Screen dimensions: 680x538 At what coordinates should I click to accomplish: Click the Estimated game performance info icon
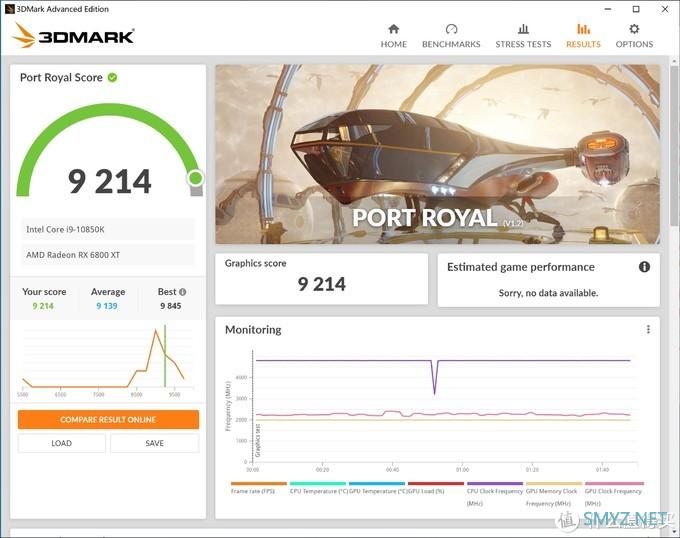(644, 267)
